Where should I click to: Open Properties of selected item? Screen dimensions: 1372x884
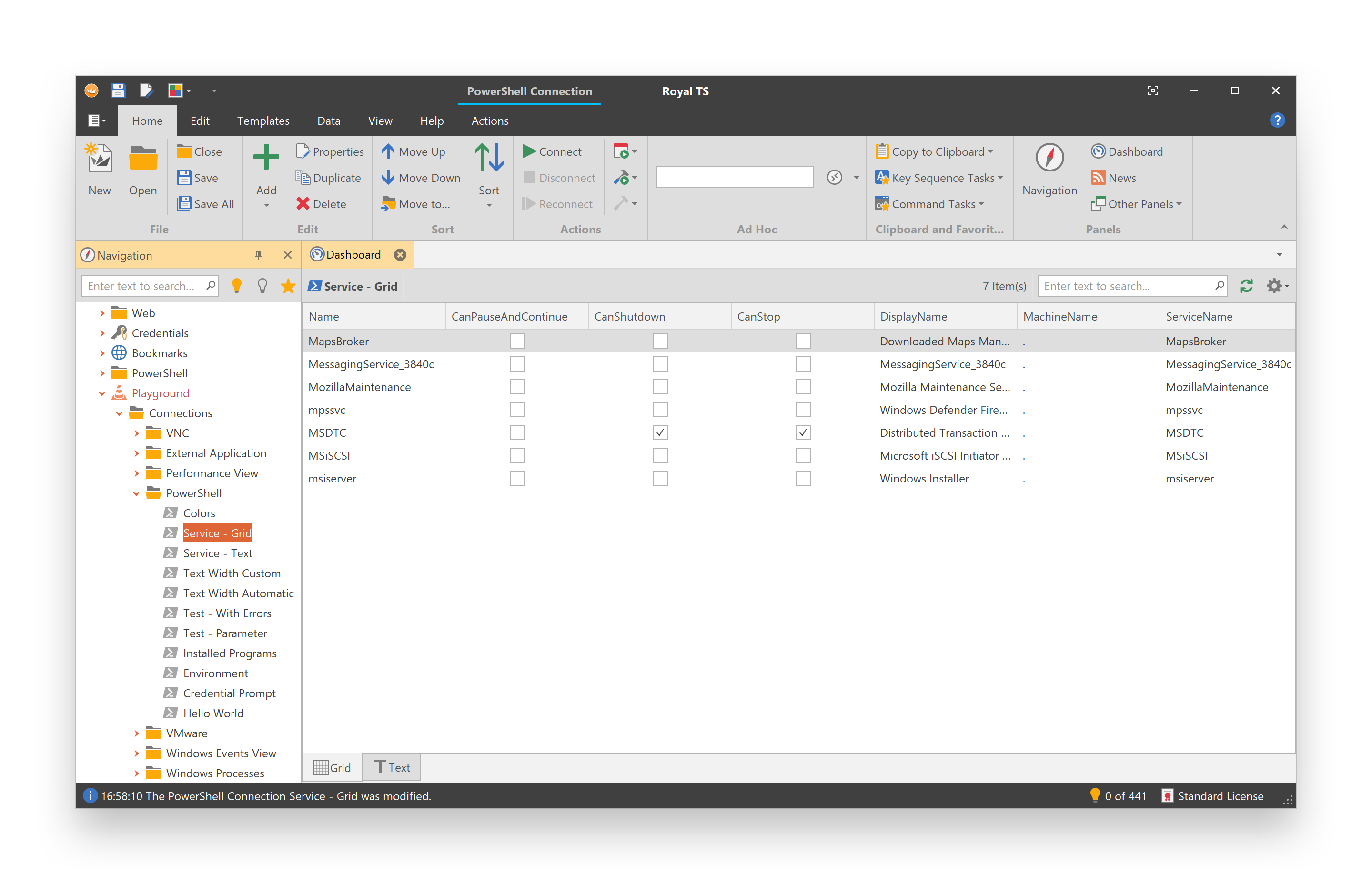330,151
